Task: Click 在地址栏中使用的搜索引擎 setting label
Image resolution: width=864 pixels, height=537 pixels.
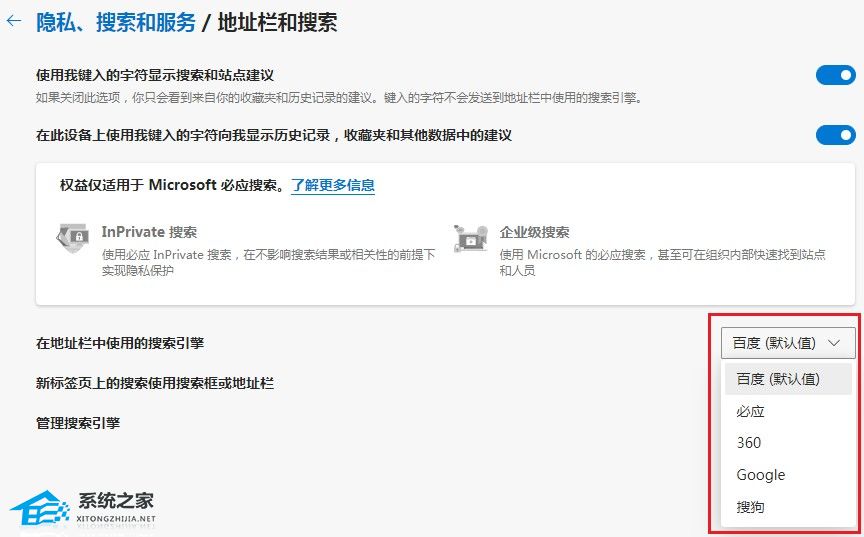Action: tap(120, 343)
